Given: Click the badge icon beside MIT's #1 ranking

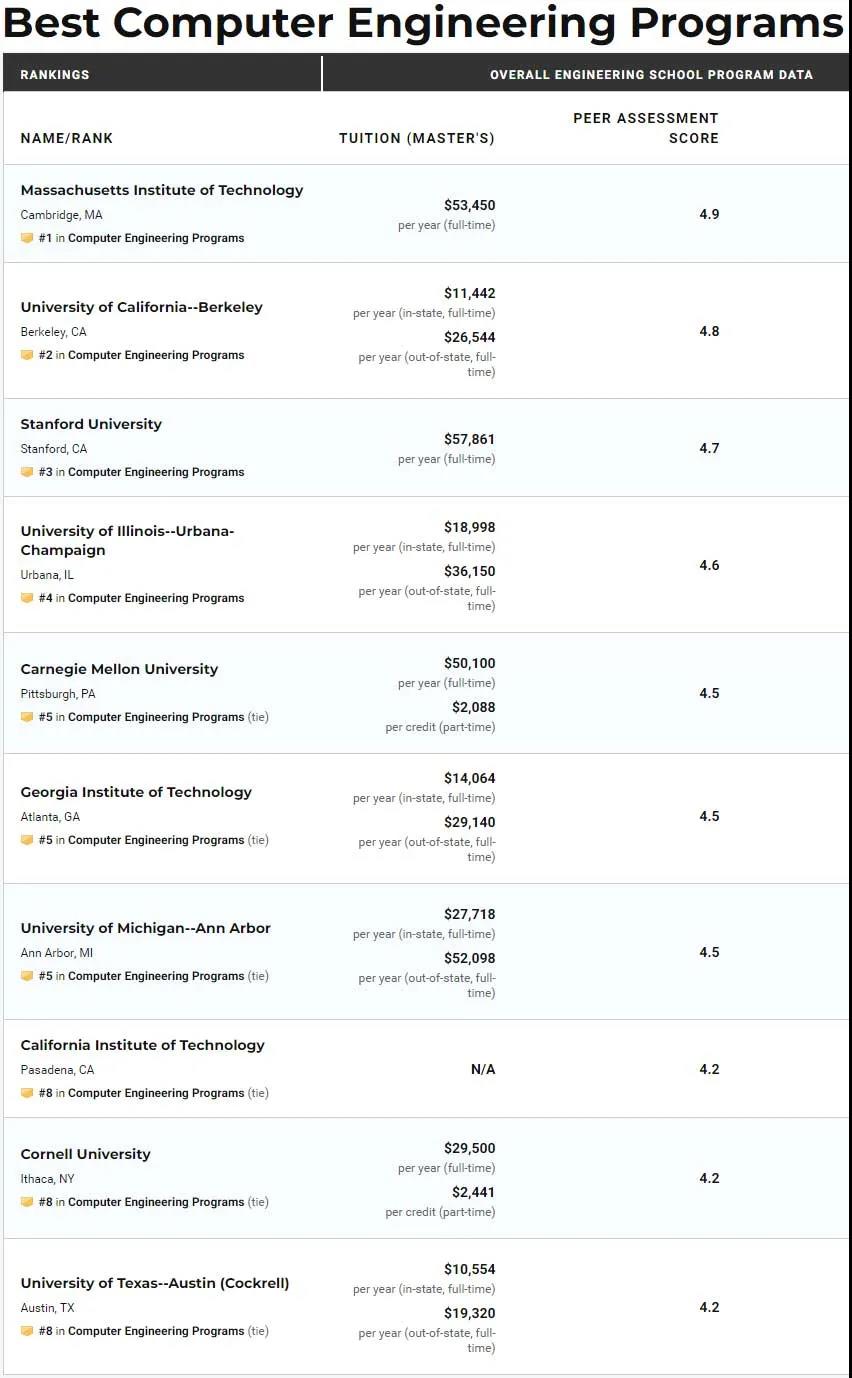Looking at the screenshot, I should (x=27, y=238).
